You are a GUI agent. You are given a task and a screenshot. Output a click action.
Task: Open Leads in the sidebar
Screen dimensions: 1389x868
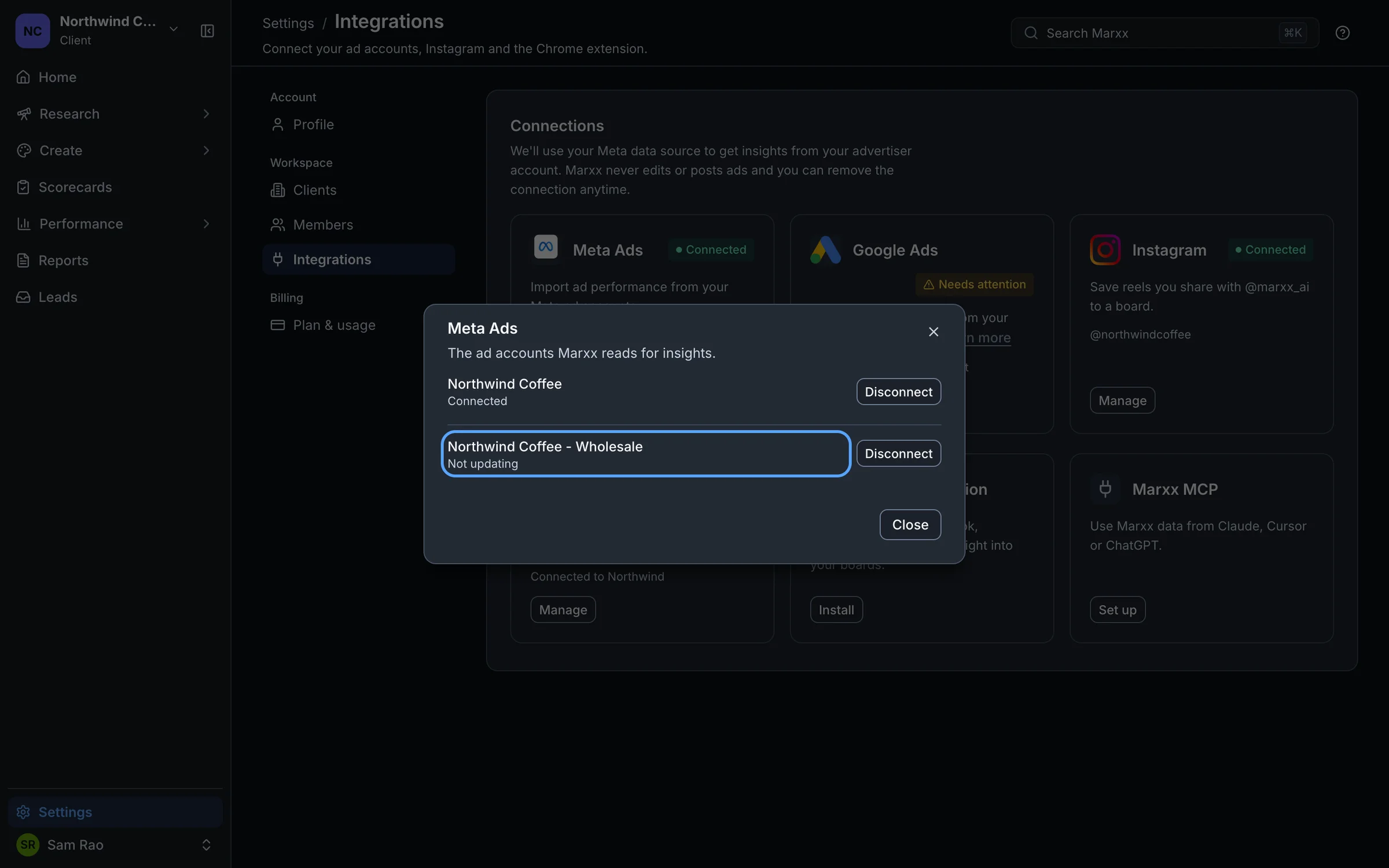point(115,297)
